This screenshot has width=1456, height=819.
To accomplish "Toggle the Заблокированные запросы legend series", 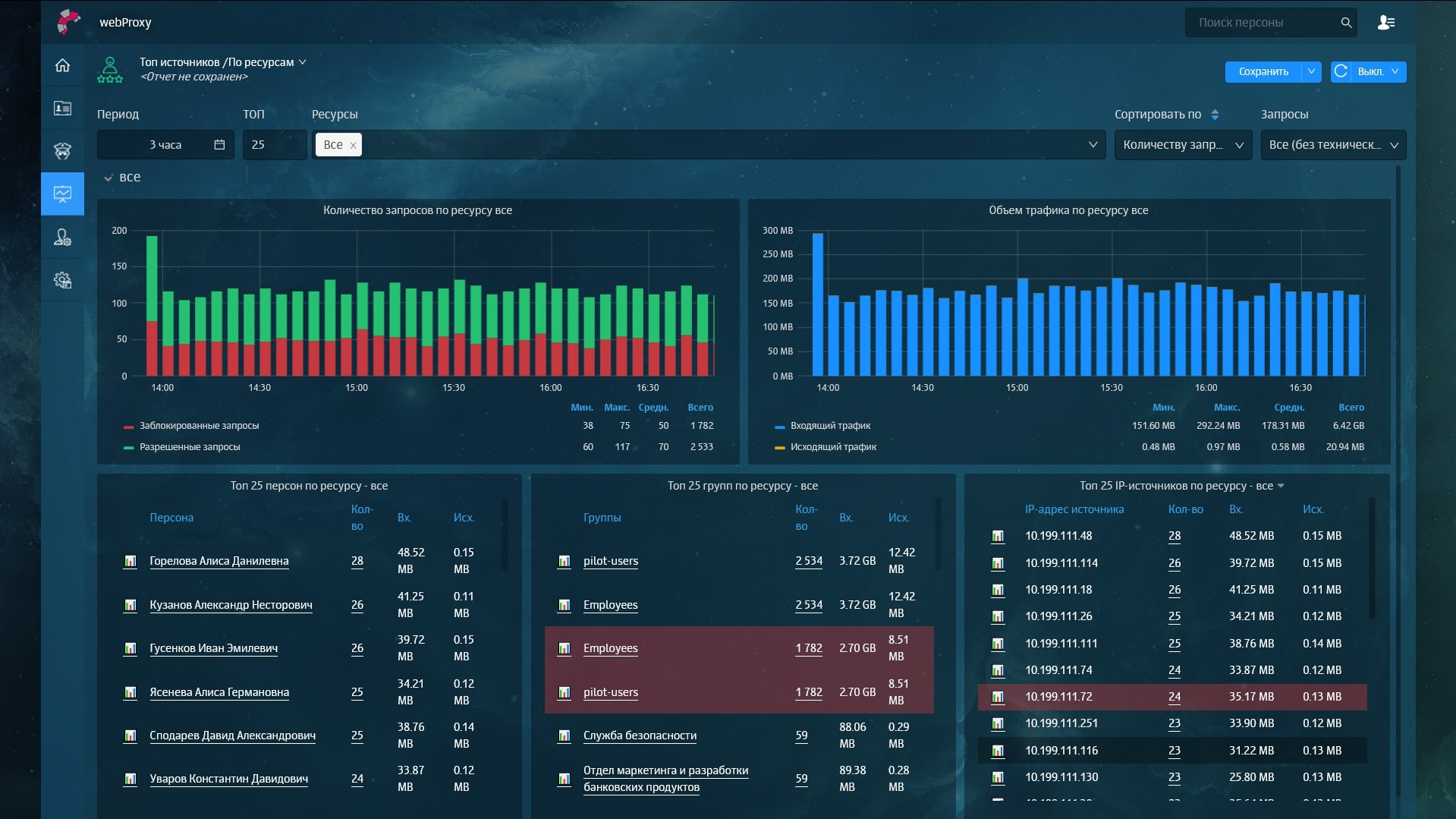I will pyautogui.click(x=199, y=426).
